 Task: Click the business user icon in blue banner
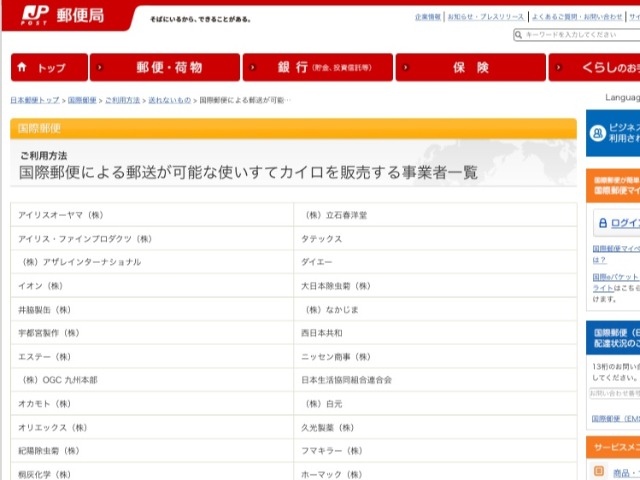coord(598,133)
